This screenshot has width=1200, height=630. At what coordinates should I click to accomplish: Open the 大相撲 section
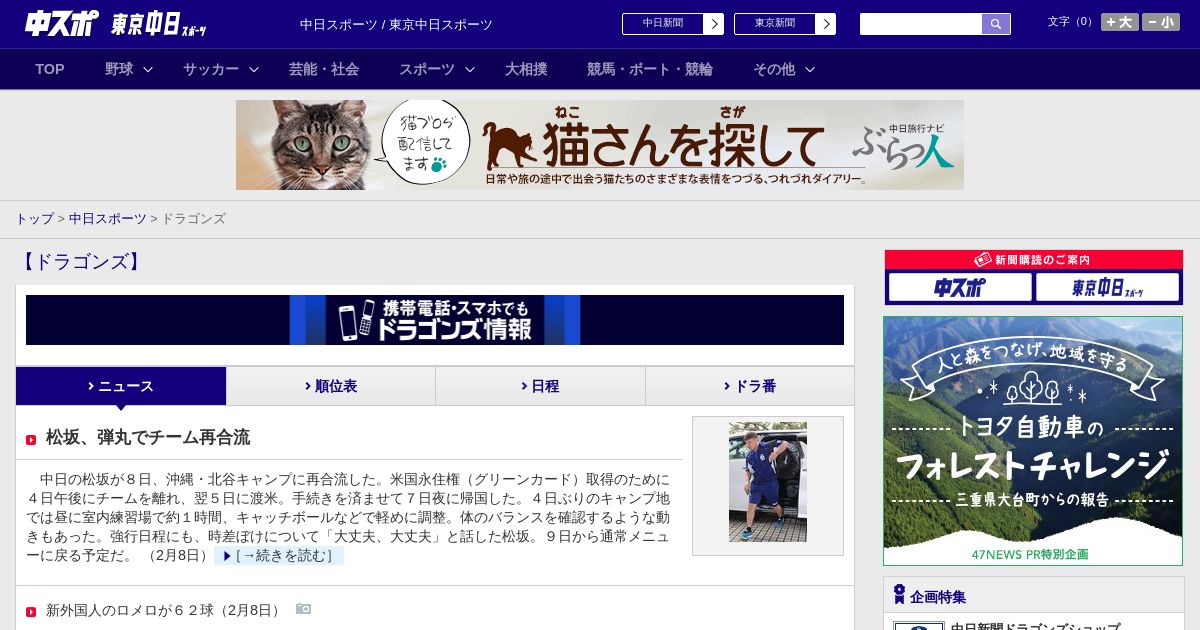tap(526, 69)
